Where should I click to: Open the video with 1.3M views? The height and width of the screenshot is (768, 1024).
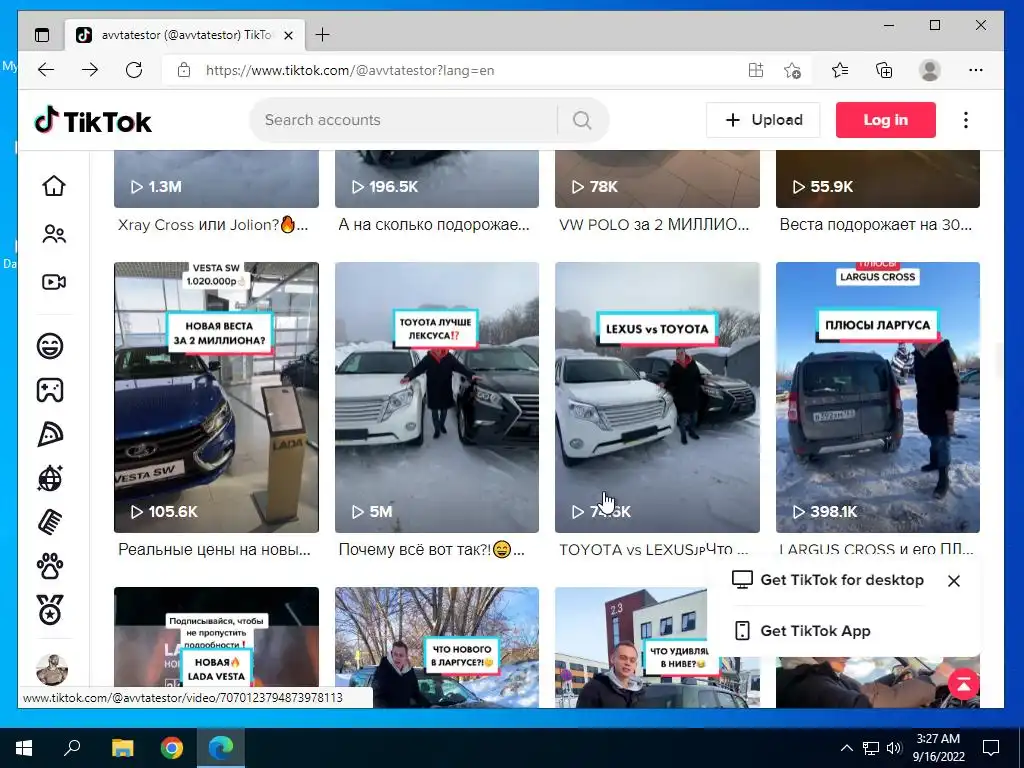(216, 179)
